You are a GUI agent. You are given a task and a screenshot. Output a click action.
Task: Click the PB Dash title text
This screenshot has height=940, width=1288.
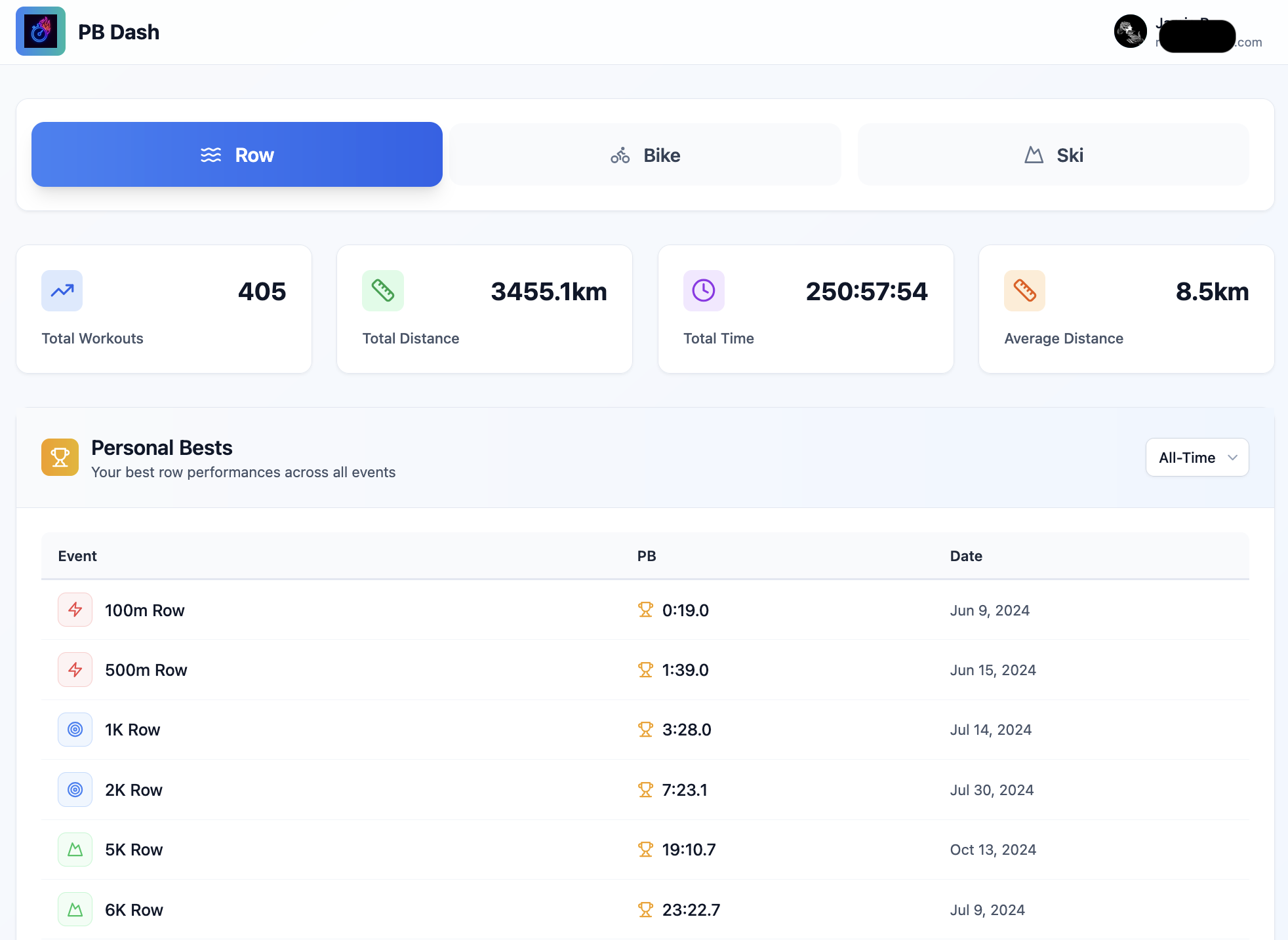click(119, 31)
